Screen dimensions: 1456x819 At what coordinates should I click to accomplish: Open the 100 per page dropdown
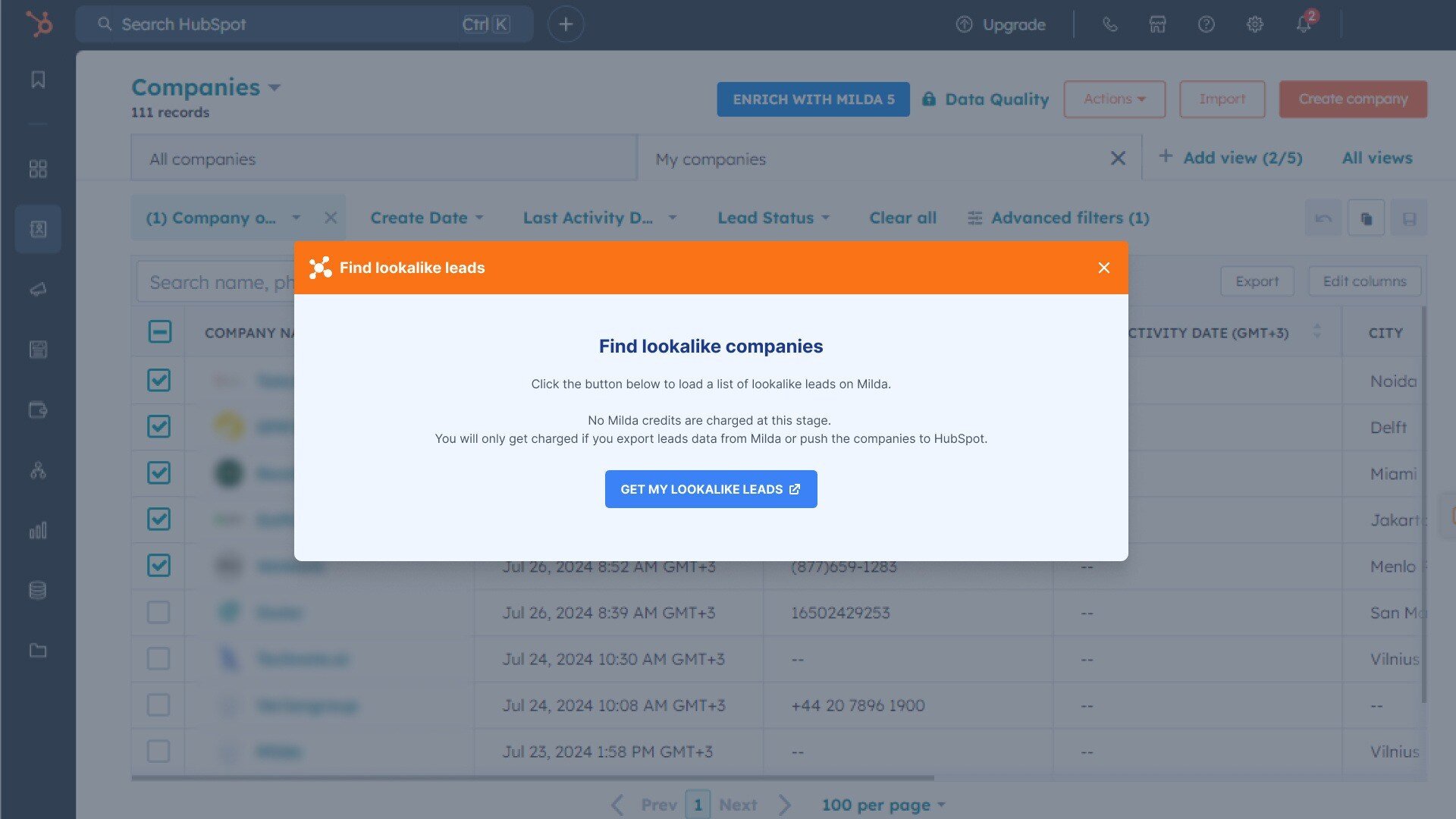click(883, 805)
